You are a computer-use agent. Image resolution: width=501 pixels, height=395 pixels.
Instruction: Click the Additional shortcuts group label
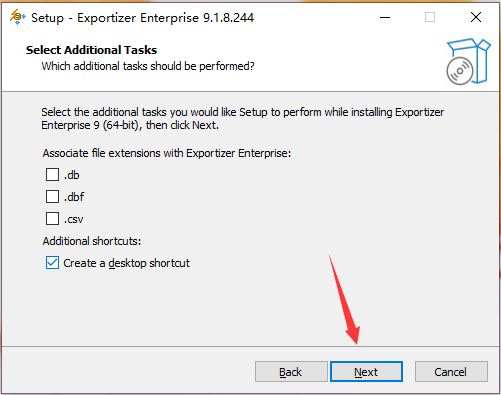click(92, 241)
